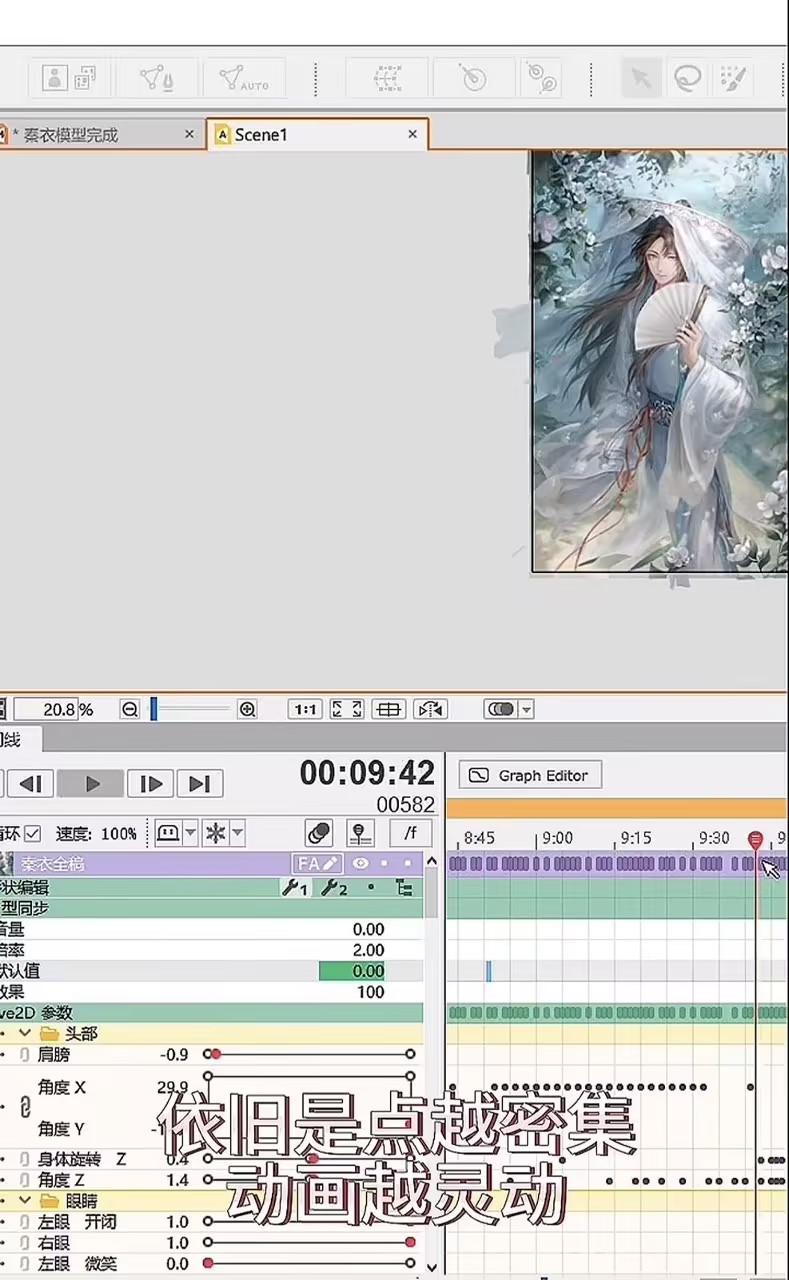
Task: Select the lasso selection tool
Action: click(687, 78)
